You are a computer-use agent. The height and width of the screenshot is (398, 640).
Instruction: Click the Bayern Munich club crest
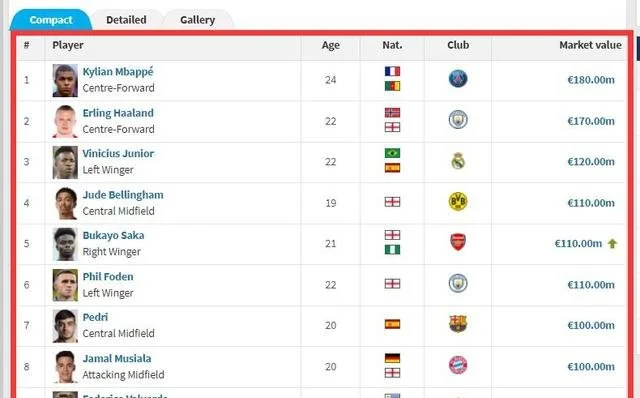click(x=458, y=365)
